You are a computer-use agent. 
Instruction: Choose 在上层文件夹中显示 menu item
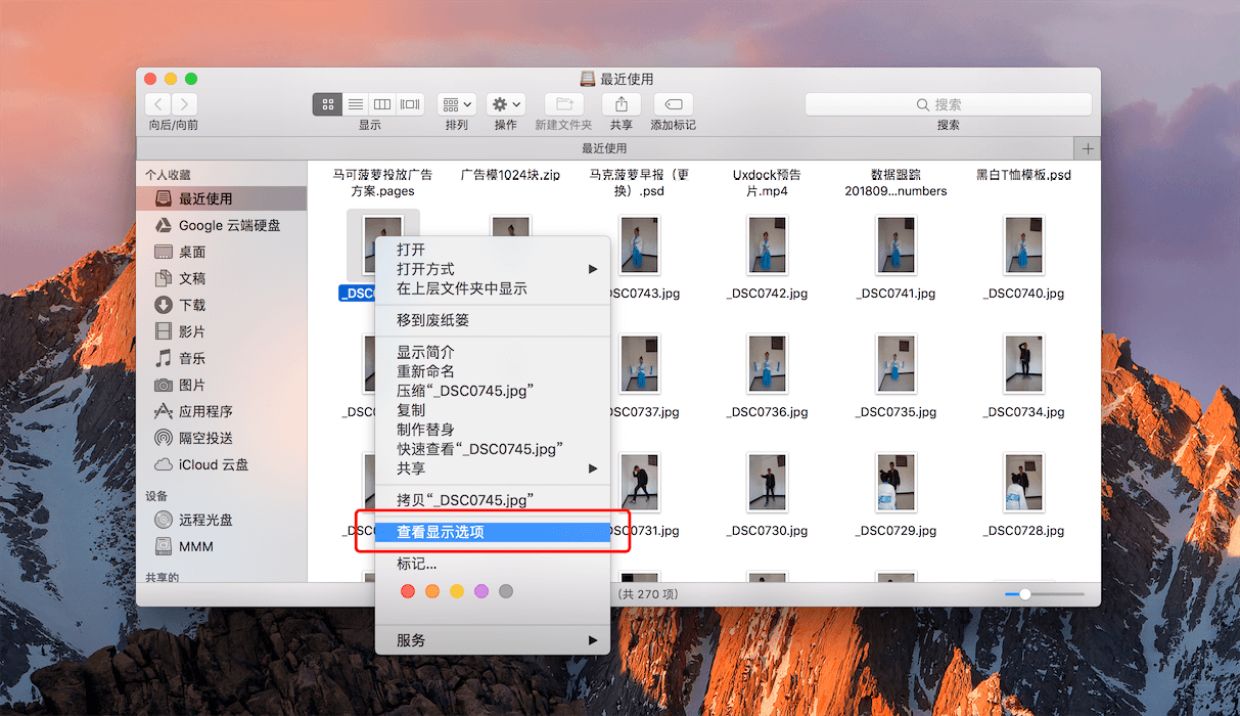pyautogui.click(x=492, y=288)
